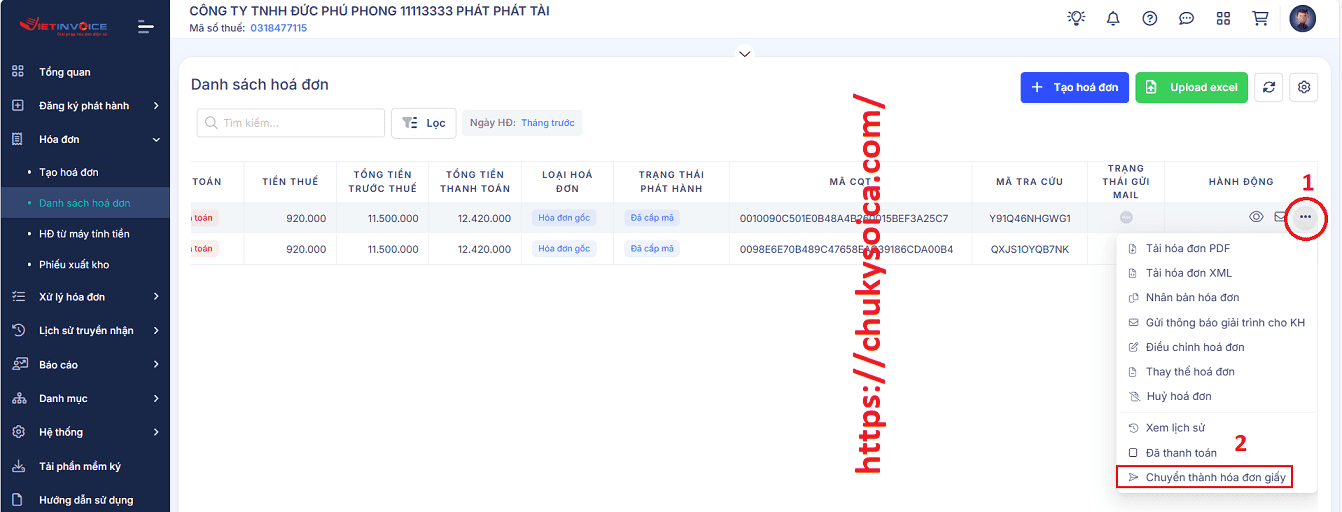Tick the Đã thanh toán option

[x=1216, y=453]
